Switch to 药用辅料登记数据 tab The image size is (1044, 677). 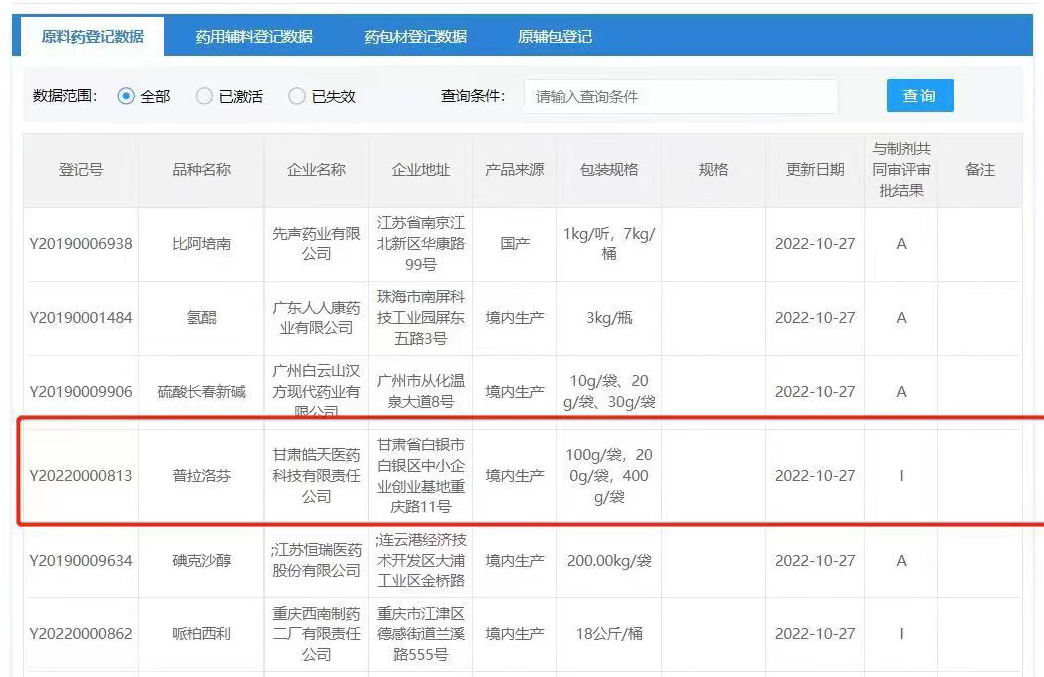[x=254, y=37]
